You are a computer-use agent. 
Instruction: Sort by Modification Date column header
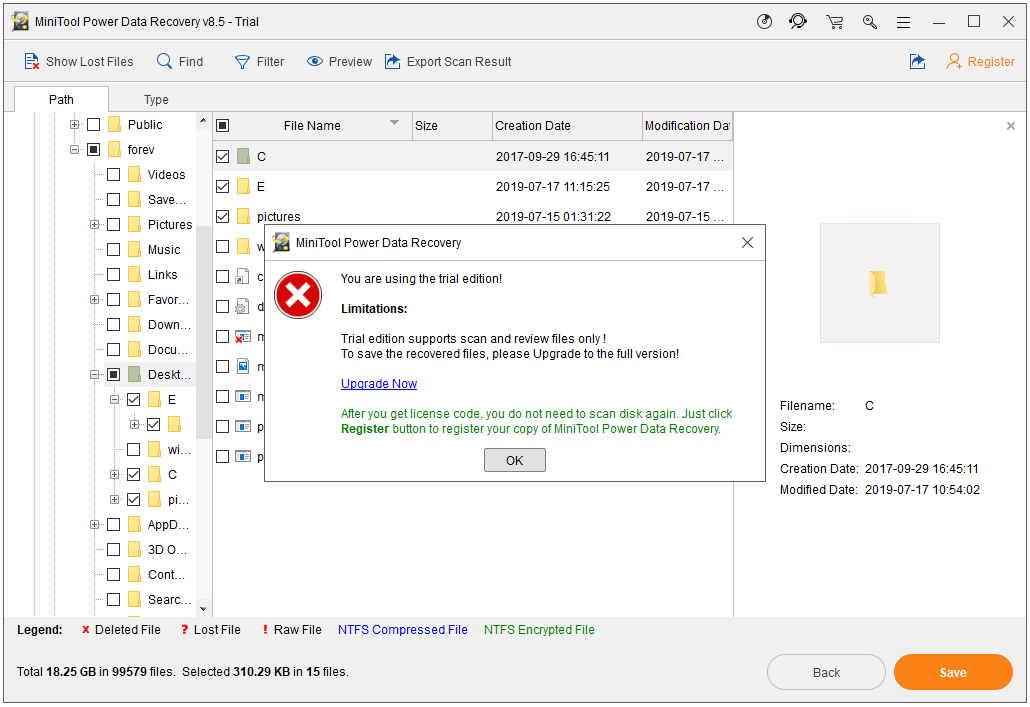(687, 125)
